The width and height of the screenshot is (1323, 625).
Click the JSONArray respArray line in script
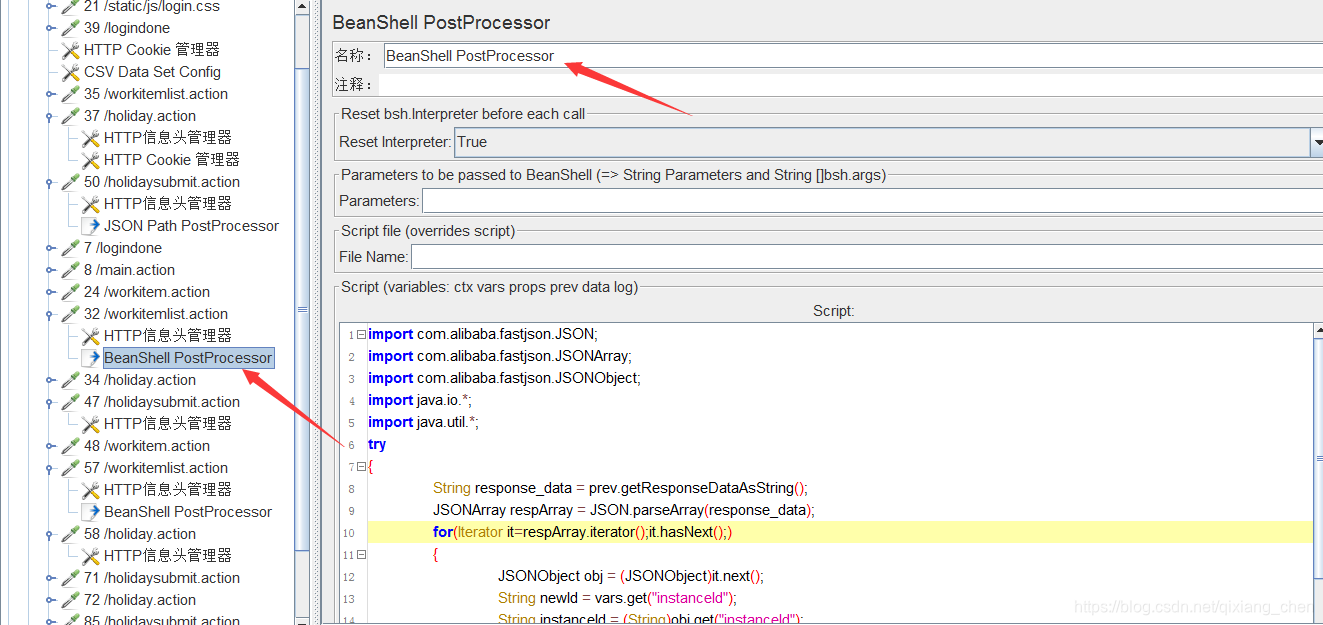click(x=624, y=510)
